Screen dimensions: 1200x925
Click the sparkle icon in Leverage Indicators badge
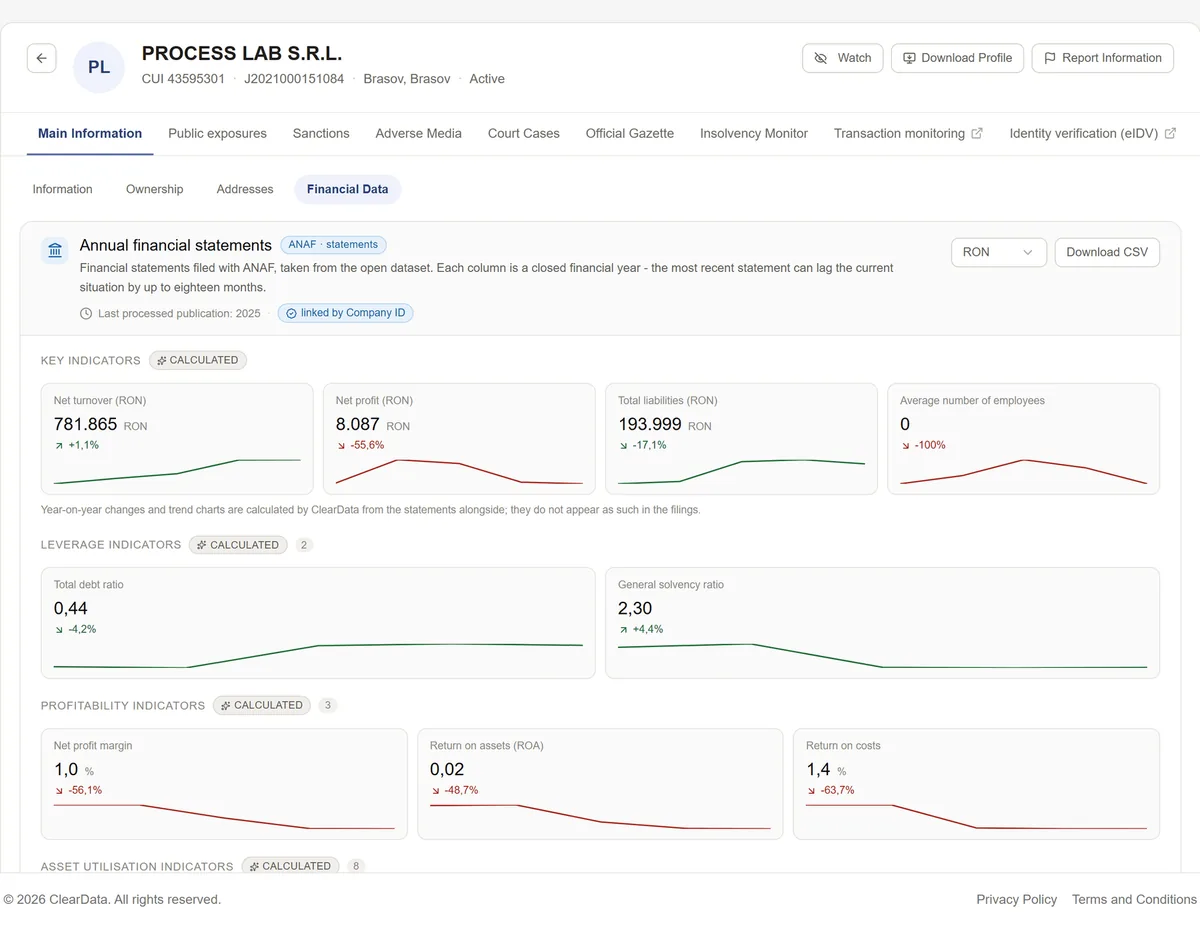click(202, 545)
